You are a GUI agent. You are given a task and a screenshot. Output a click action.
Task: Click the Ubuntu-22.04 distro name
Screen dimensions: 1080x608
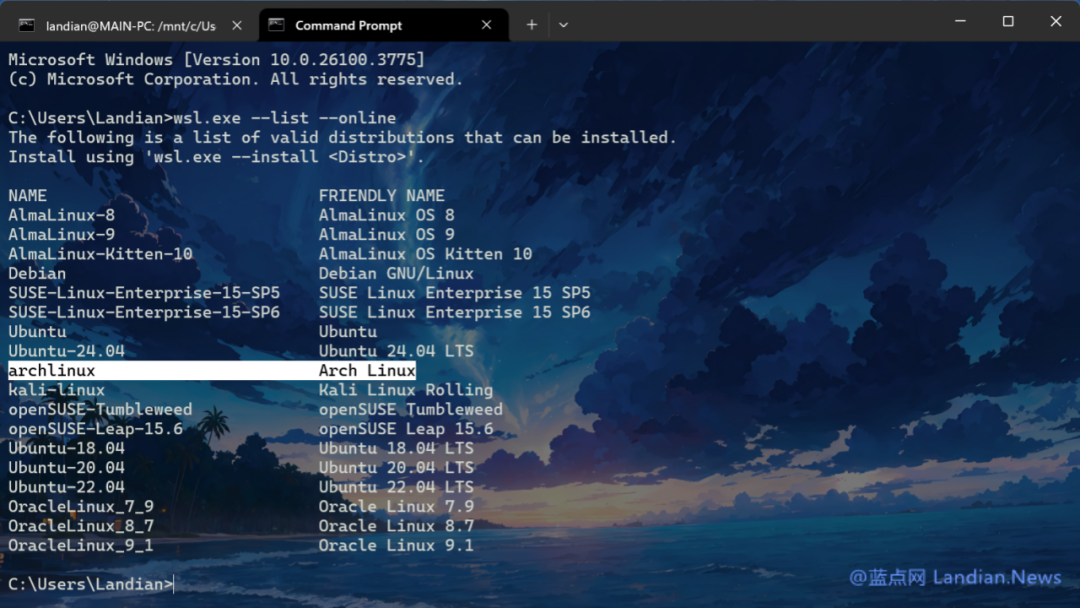[x=66, y=487]
